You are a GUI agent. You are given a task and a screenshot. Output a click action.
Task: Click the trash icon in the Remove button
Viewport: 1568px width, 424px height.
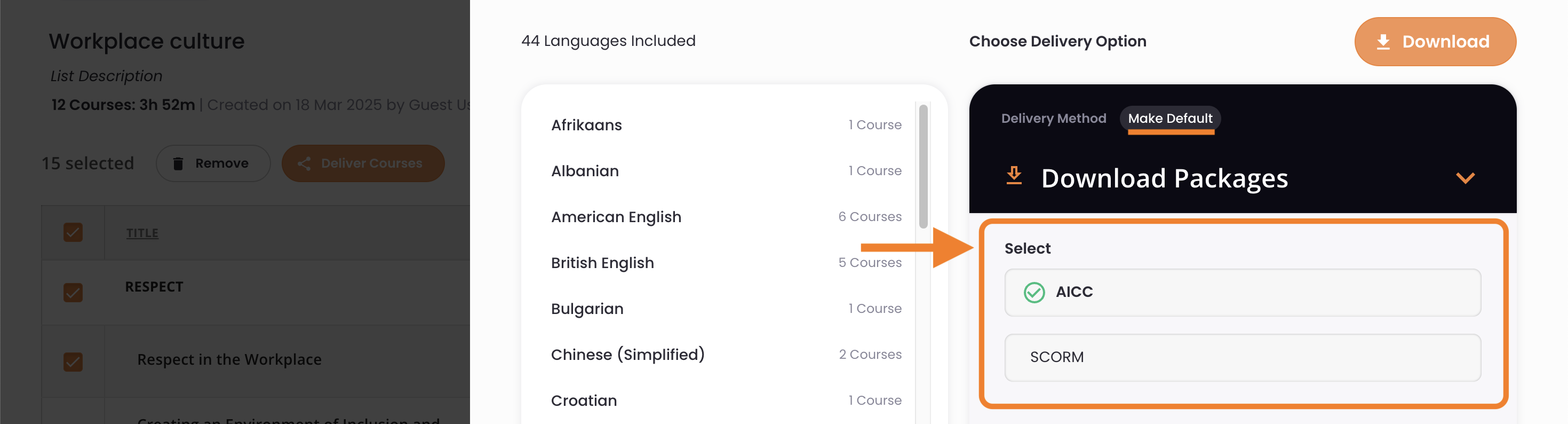click(x=178, y=163)
